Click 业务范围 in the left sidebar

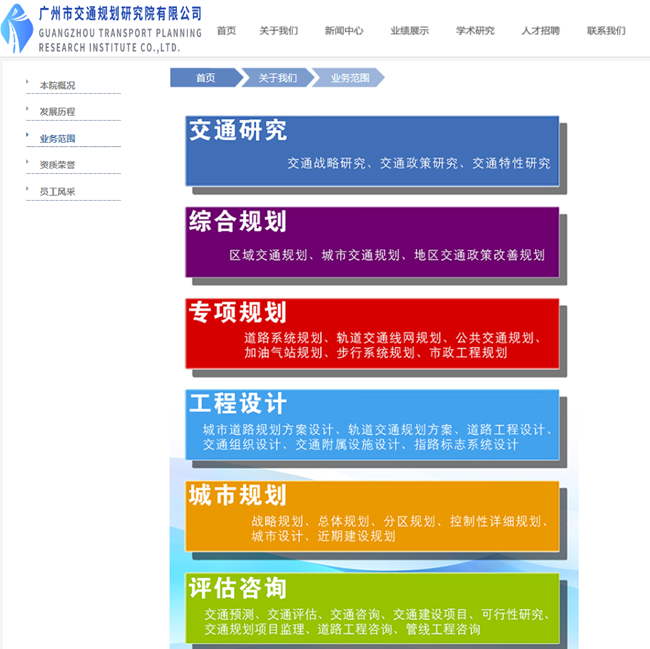tap(57, 139)
